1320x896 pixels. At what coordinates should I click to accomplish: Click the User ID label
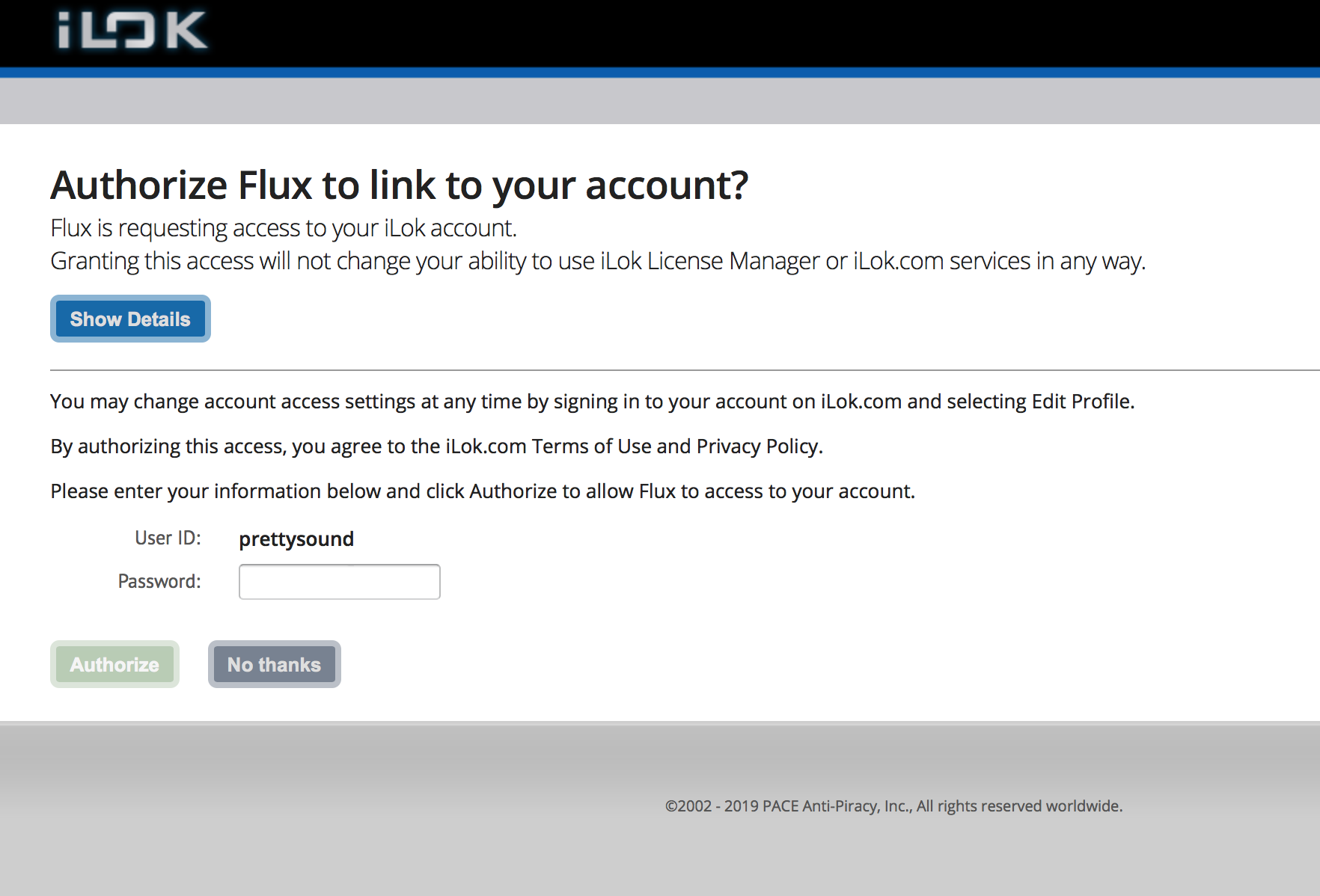(x=168, y=538)
